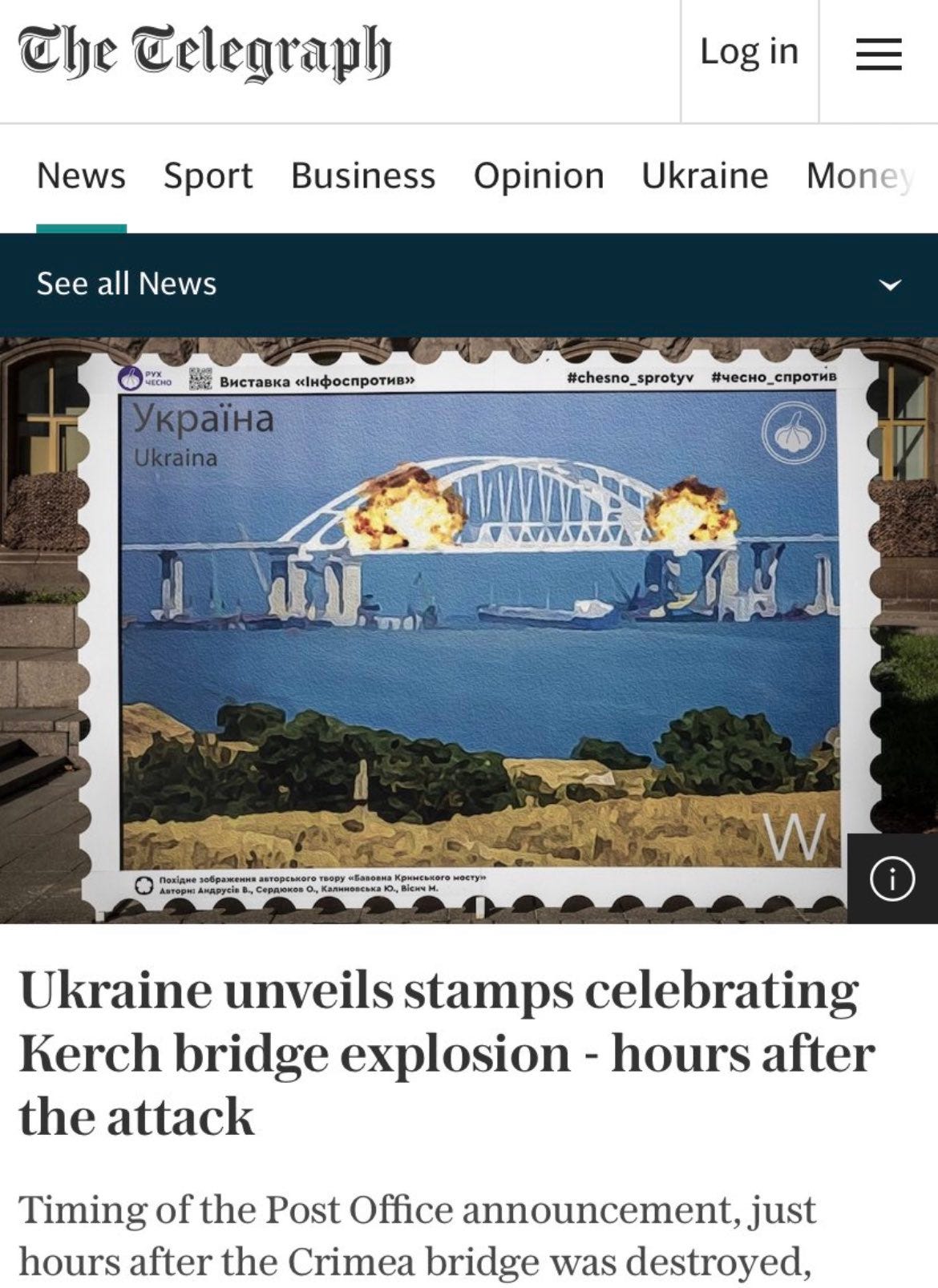Screen dimensions: 938x1288
Task: Click the W mark on the stamp
Action: tap(794, 838)
